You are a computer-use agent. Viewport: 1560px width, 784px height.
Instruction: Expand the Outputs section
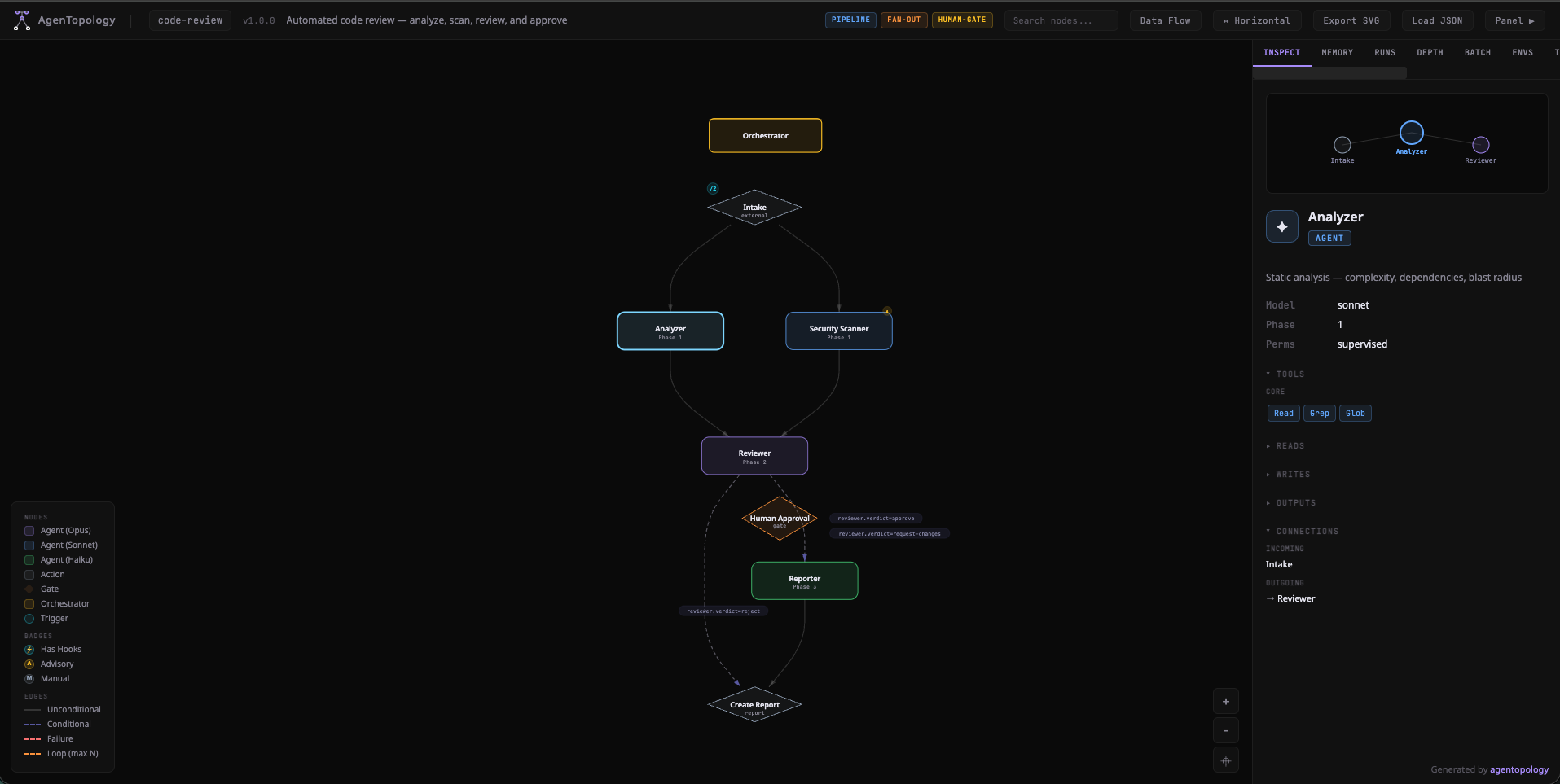pyautogui.click(x=1291, y=503)
